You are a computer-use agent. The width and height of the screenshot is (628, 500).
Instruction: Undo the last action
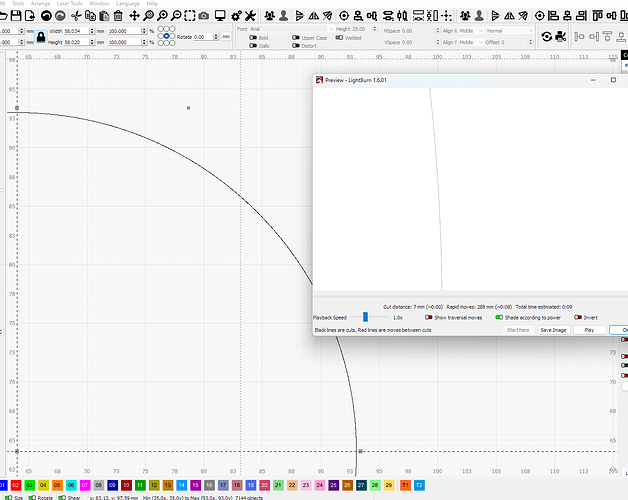tap(46, 16)
